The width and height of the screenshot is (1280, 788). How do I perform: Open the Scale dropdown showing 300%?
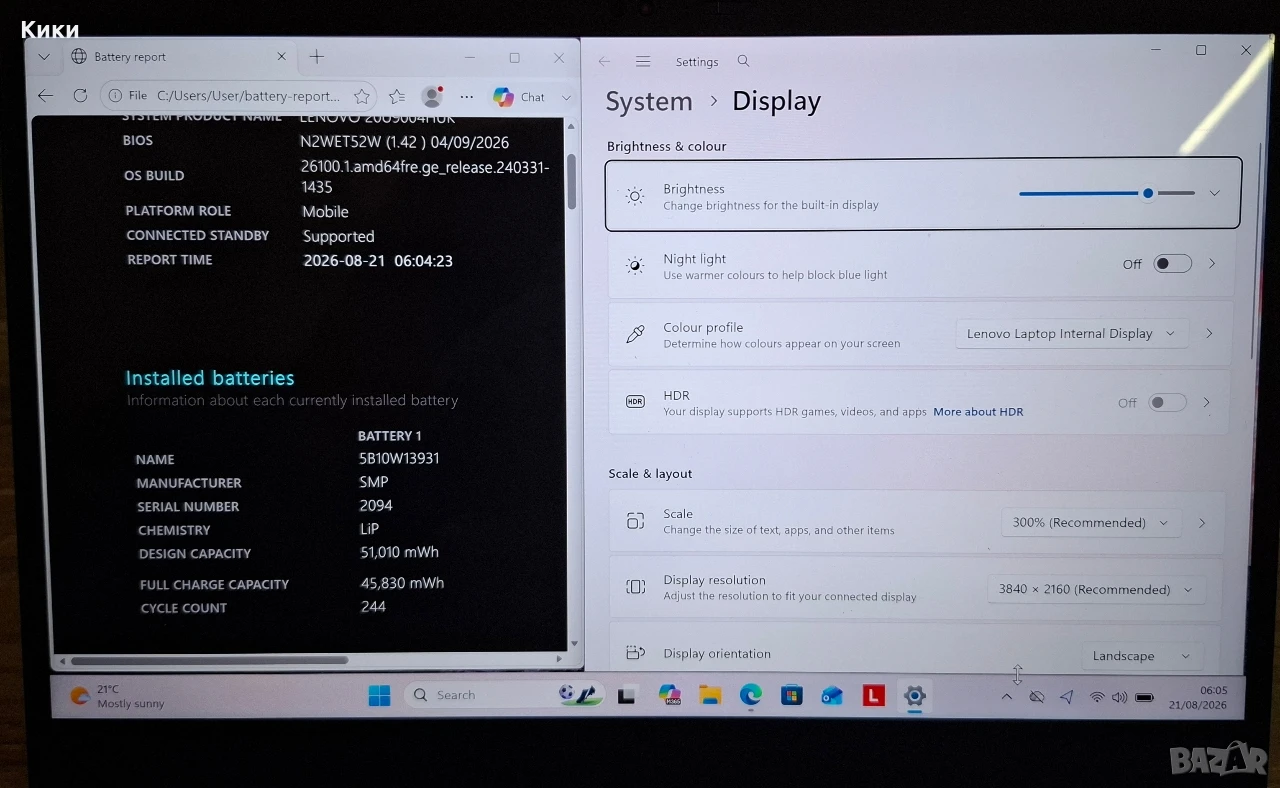tap(1091, 523)
